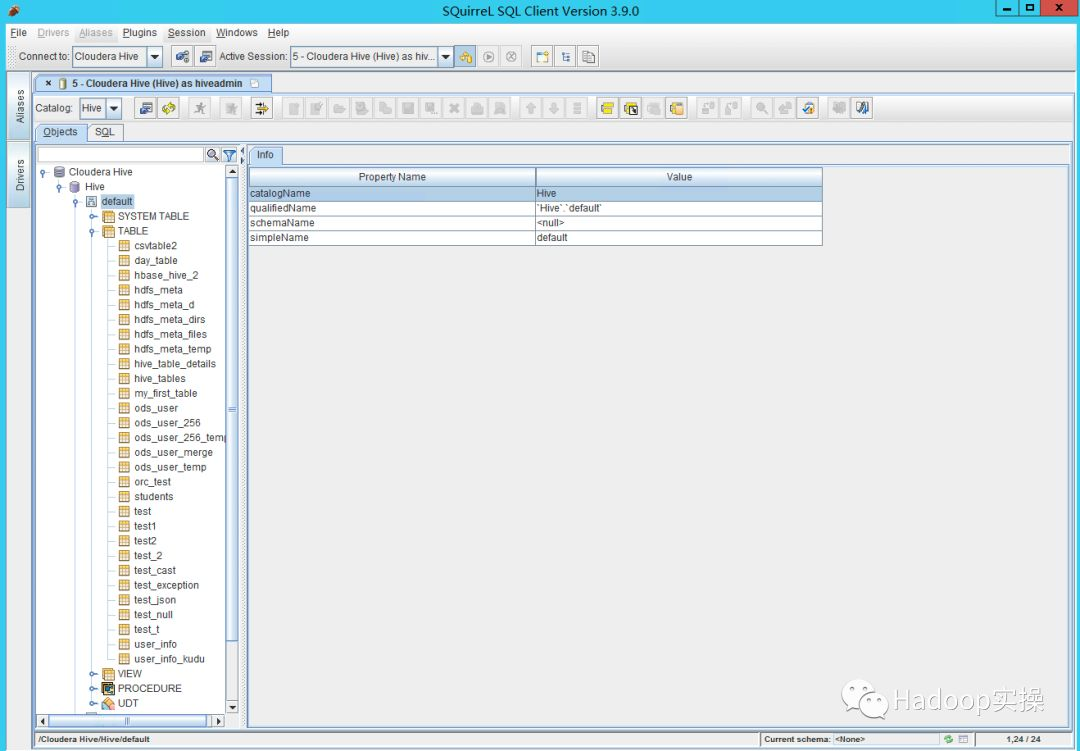
Task: Click the tile windows icon on main toolbar
Action: (x=542, y=56)
